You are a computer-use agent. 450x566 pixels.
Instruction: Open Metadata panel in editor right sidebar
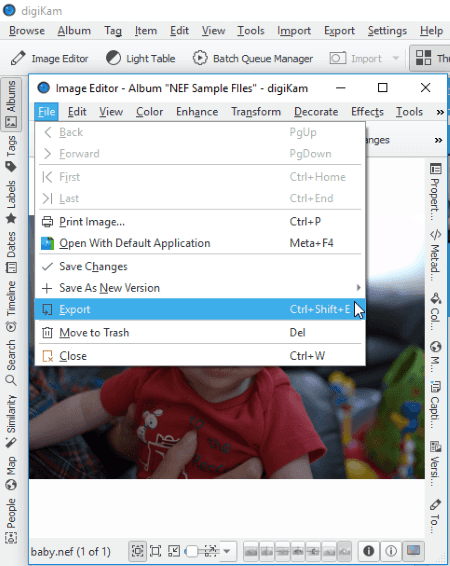click(436, 254)
